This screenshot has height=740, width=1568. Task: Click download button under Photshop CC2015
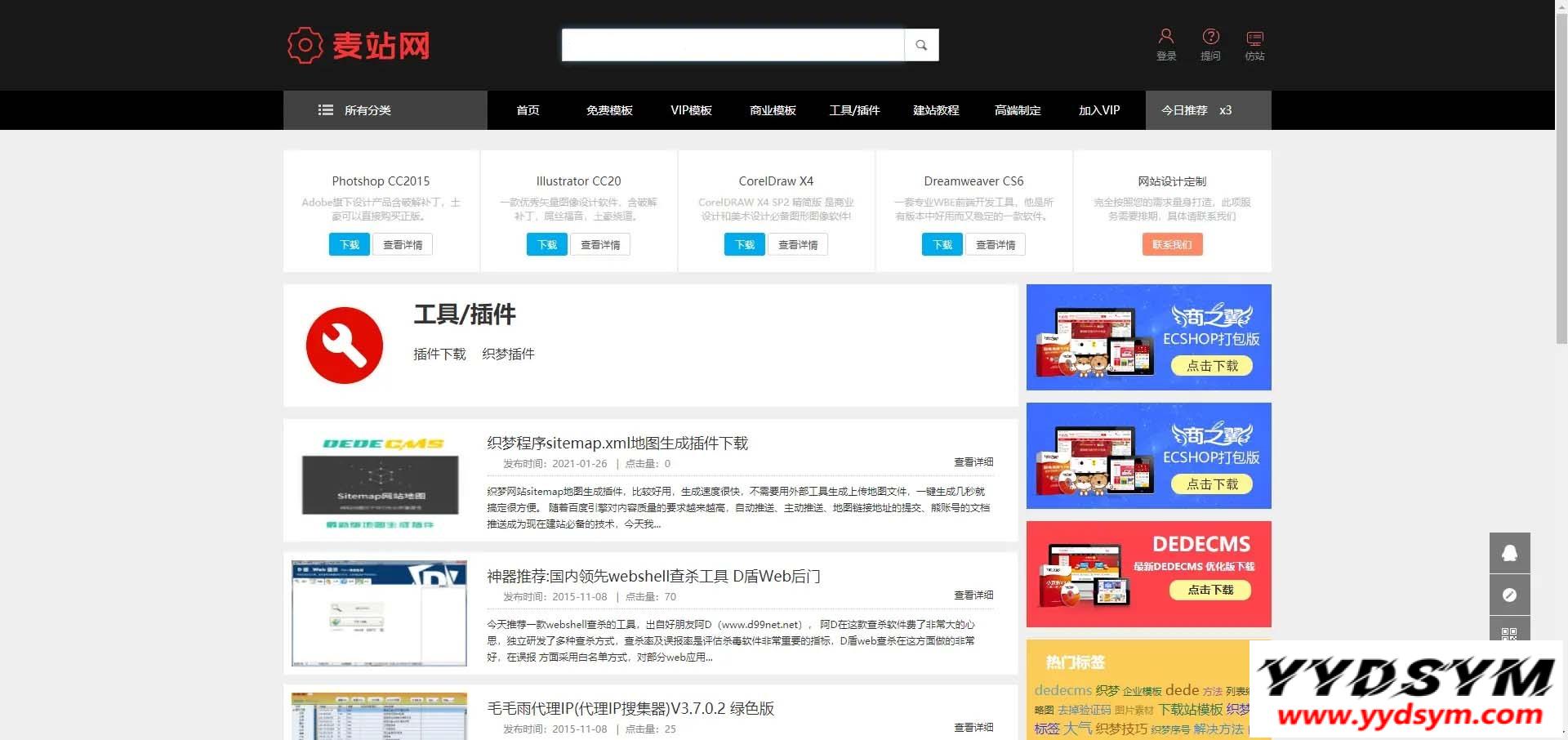click(x=350, y=244)
